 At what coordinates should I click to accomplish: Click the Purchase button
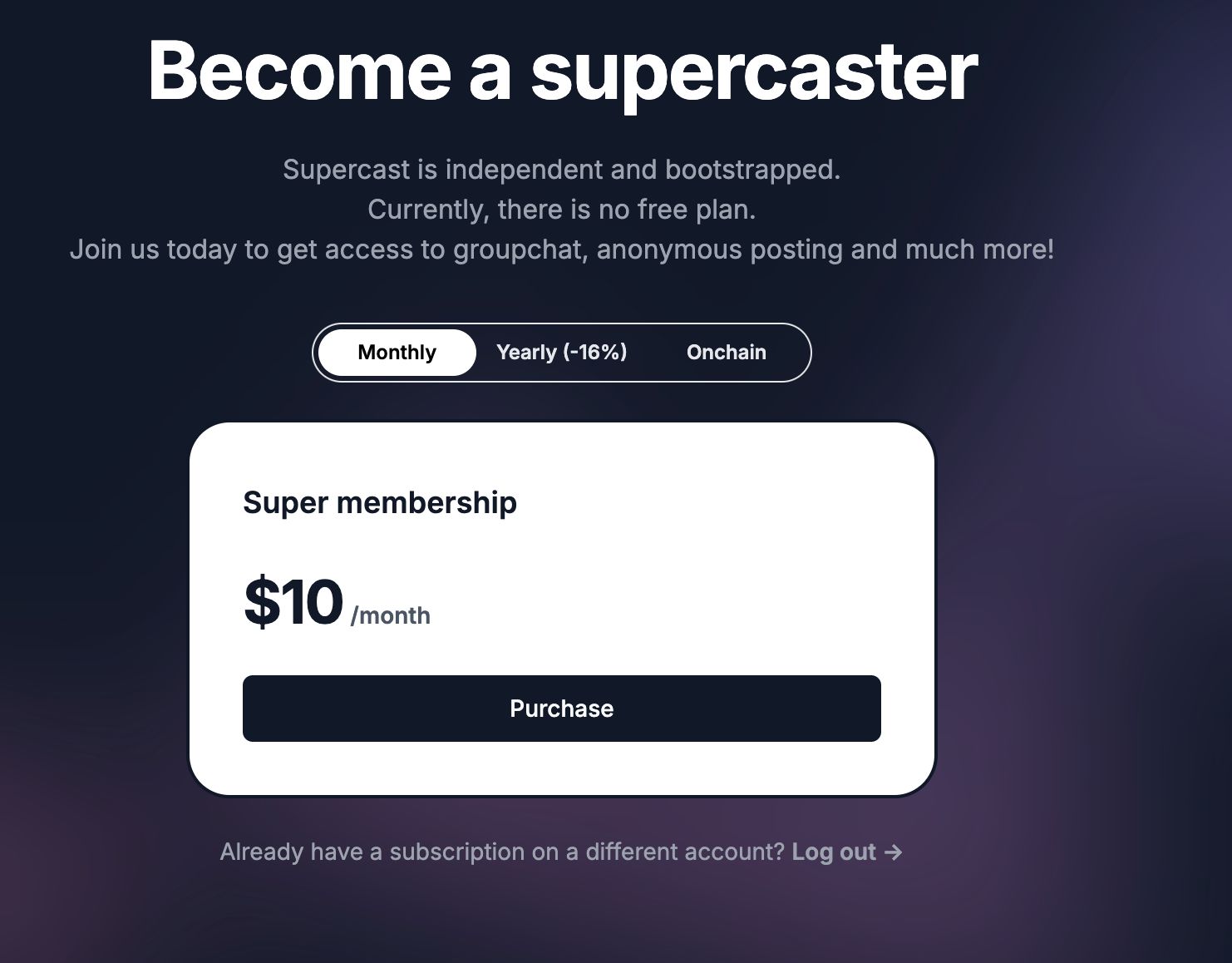point(561,709)
